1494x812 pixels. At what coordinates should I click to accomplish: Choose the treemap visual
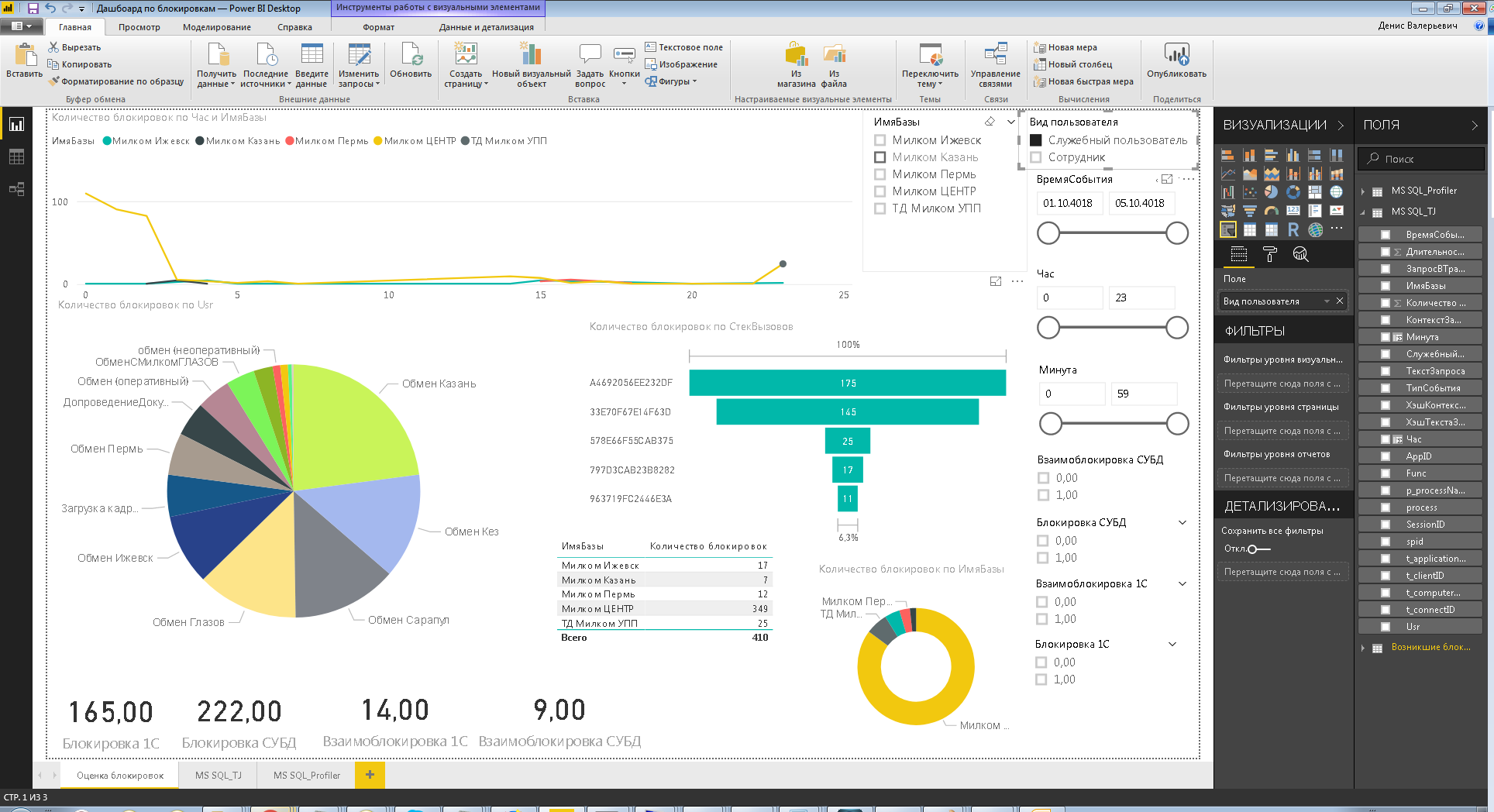pyautogui.click(x=1315, y=192)
